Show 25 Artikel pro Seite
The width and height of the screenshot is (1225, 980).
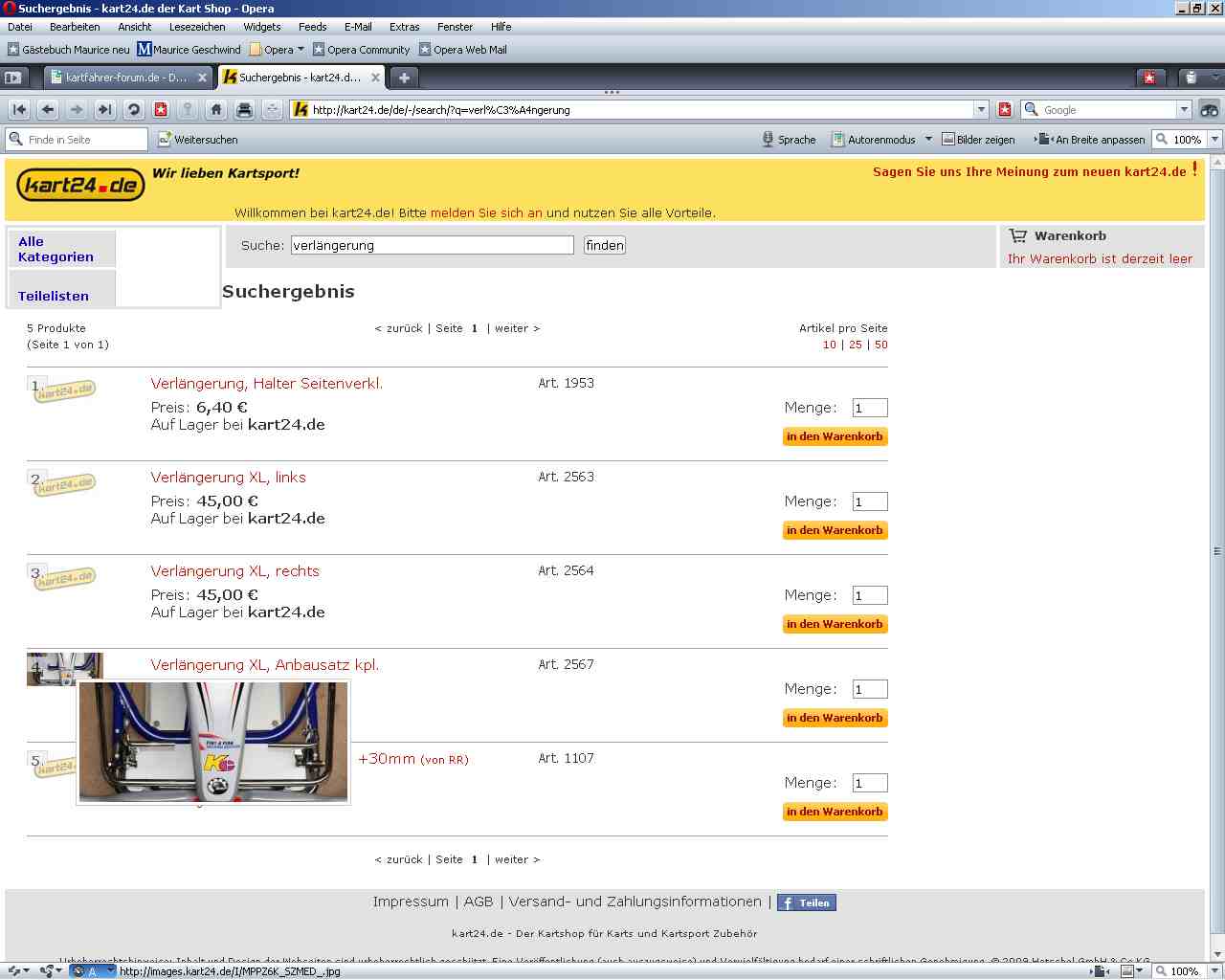(x=856, y=345)
